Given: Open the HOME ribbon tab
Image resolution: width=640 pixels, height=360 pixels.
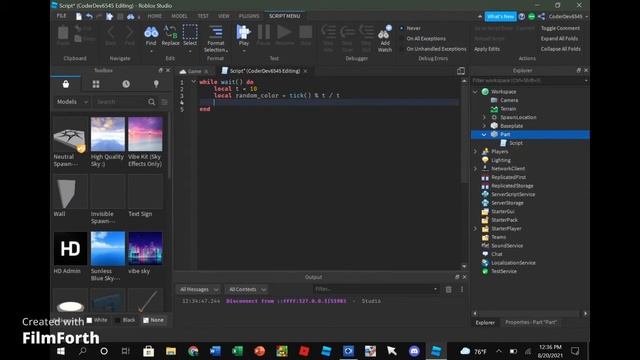Looking at the screenshot, I should [155, 16].
